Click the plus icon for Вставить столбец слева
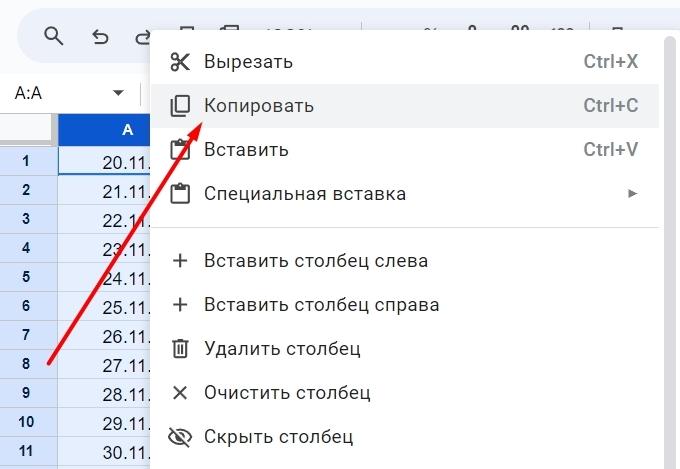The width and height of the screenshot is (680, 469). (x=180, y=261)
